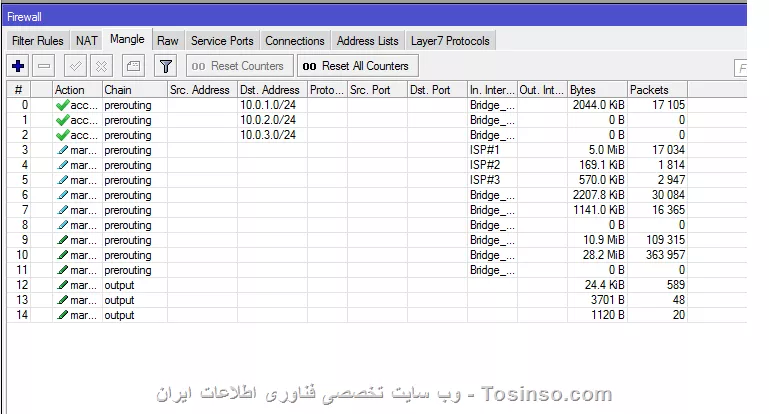Viewport: 769px width, 414px height.
Task: Click the accept icon in rule 1
Action: 62,120
